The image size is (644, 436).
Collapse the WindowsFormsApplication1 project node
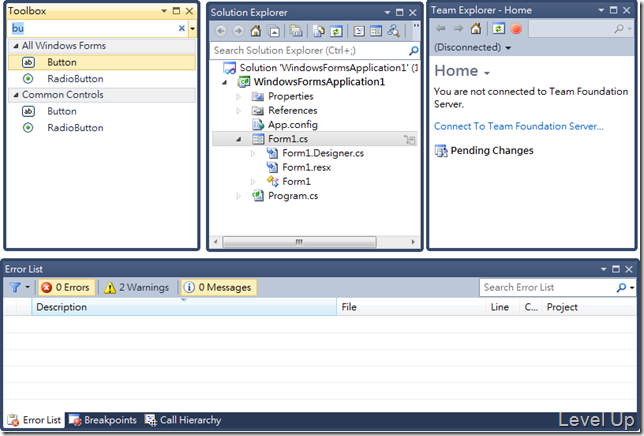click(x=225, y=82)
